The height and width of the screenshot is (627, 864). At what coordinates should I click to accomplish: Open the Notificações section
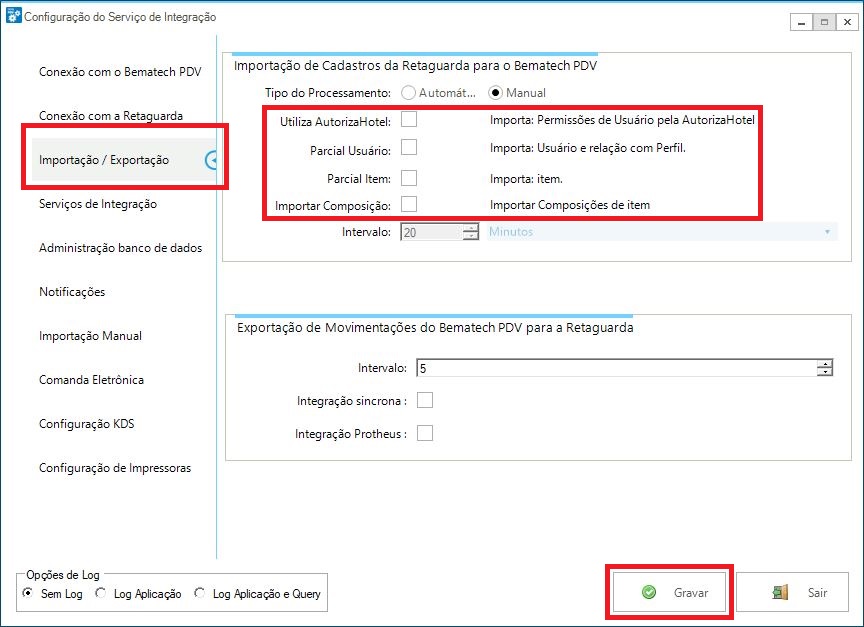[x=72, y=292]
